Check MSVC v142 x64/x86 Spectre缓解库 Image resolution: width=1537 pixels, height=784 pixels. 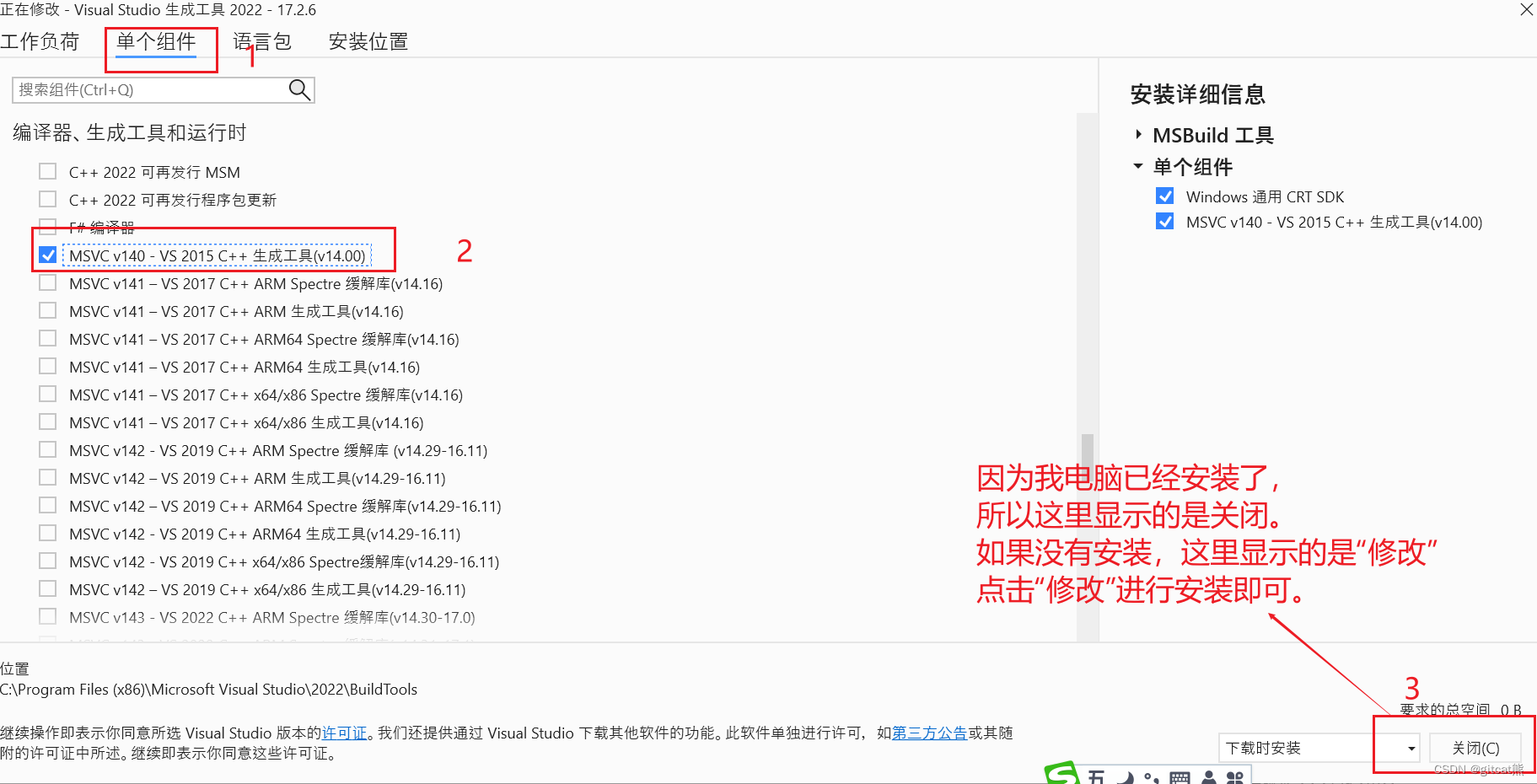[48, 561]
